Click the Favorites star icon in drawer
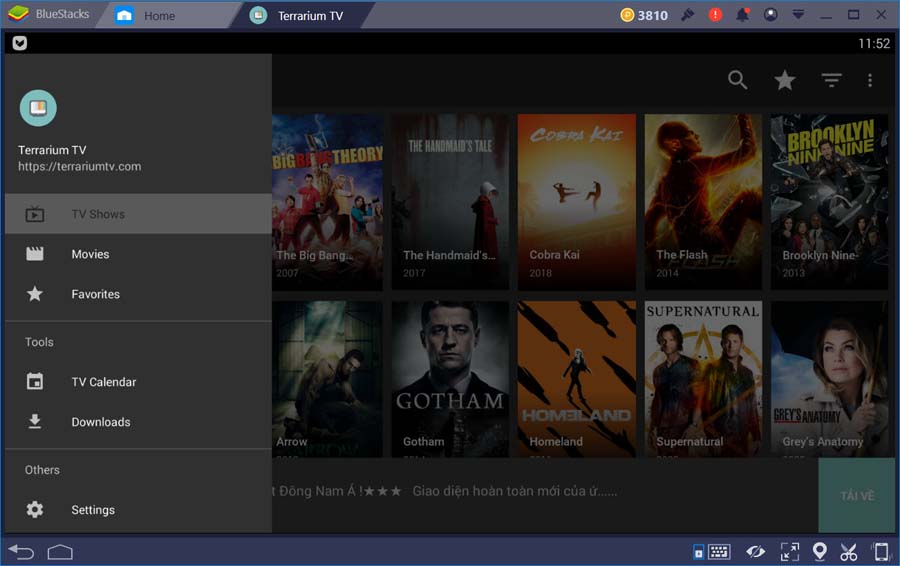Image resolution: width=900 pixels, height=566 pixels. point(34,294)
